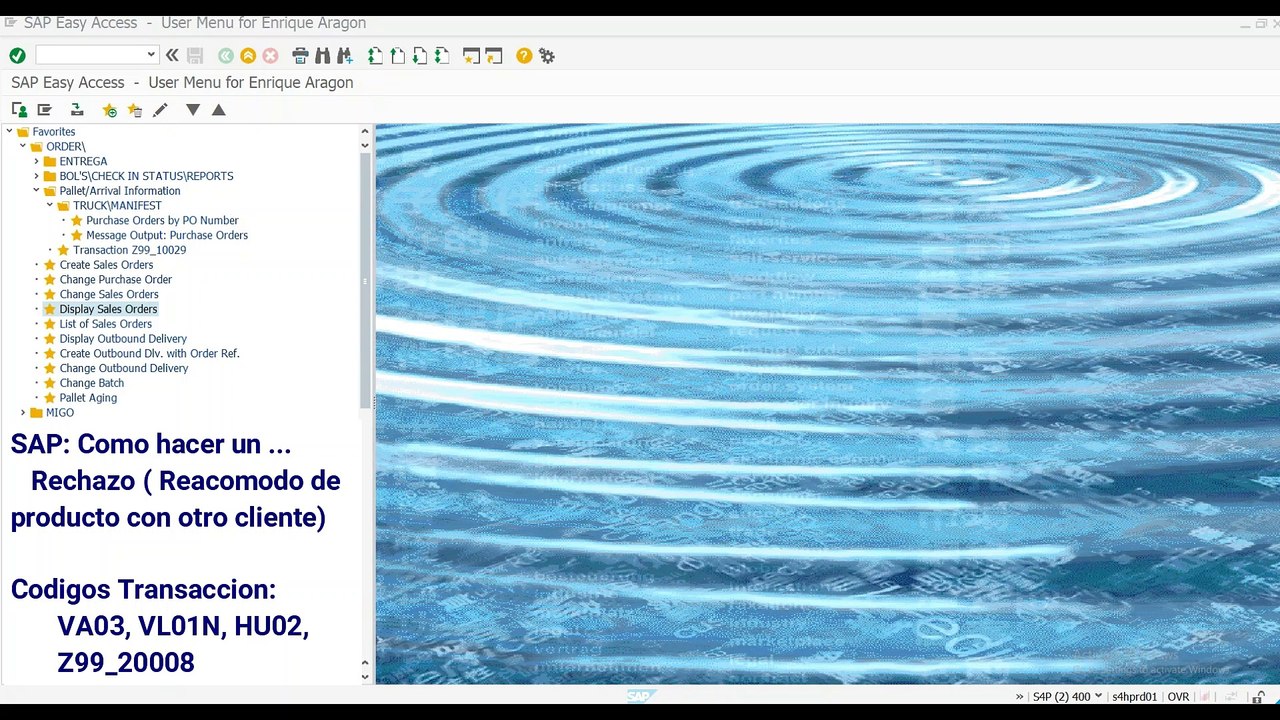
Task: Open SAP Business Workplace icon
Action: [x=76, y=110]
